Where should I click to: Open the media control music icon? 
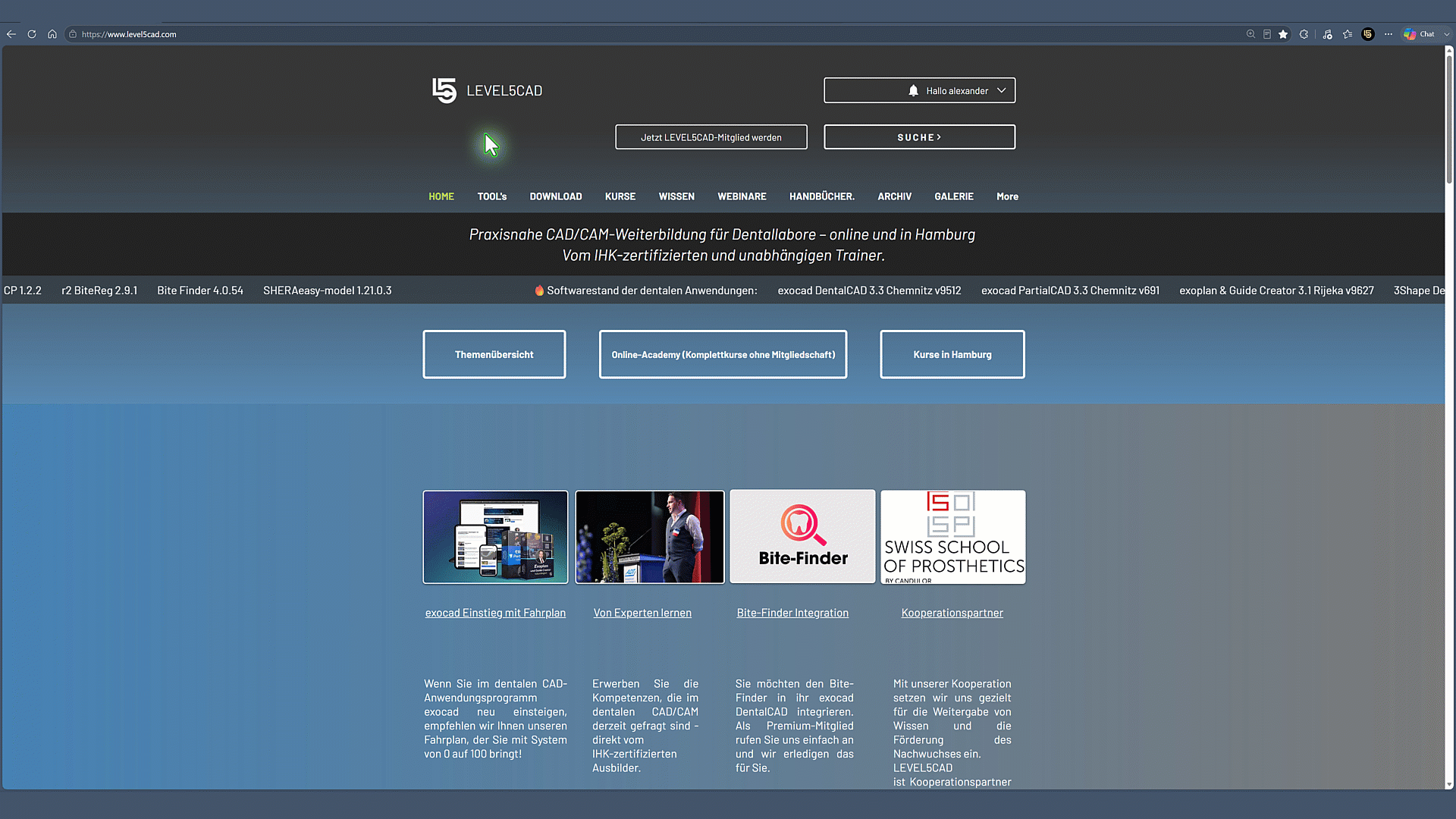[x=1327, y=34]
